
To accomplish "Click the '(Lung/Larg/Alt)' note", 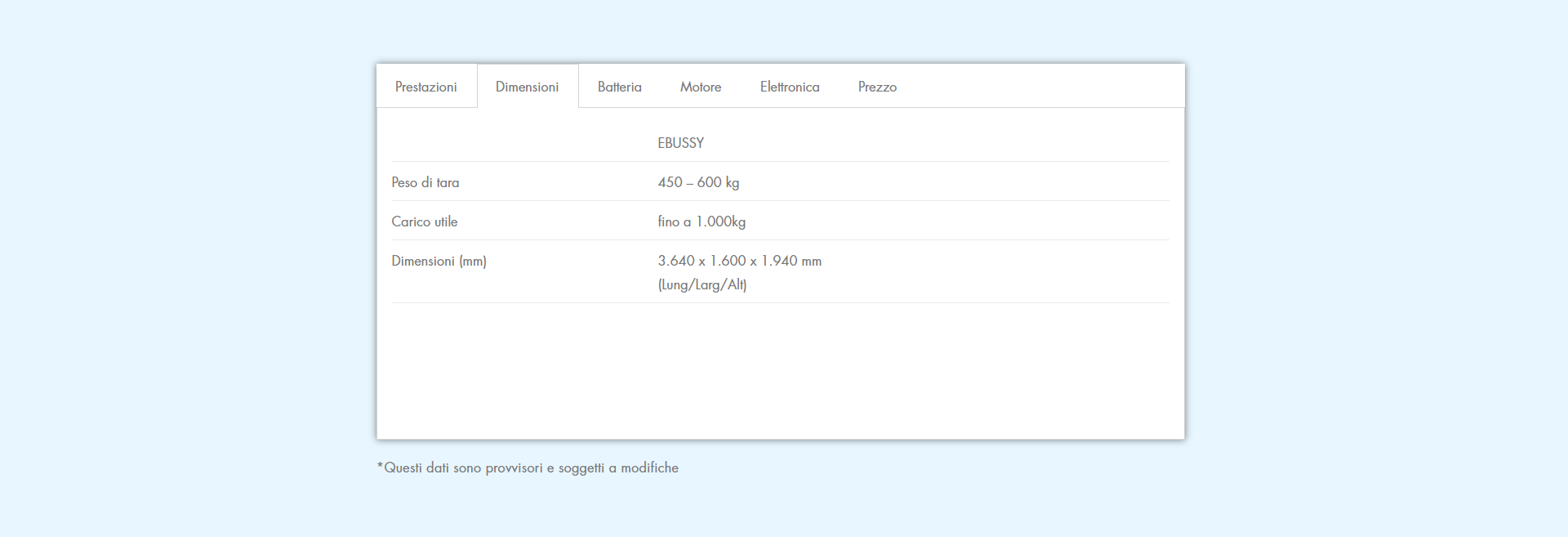I will [x=702, y=284].
